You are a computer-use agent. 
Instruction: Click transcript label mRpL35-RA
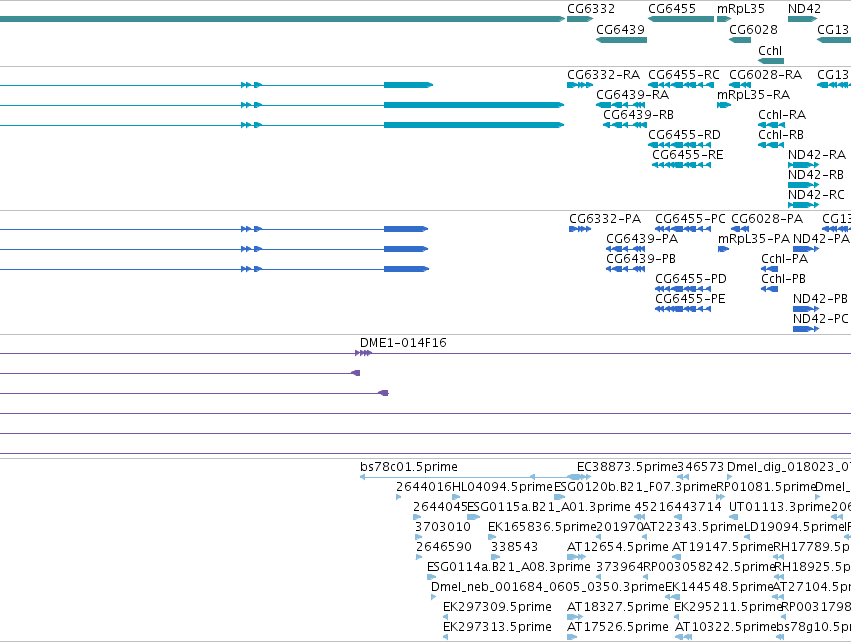[753, 94]
